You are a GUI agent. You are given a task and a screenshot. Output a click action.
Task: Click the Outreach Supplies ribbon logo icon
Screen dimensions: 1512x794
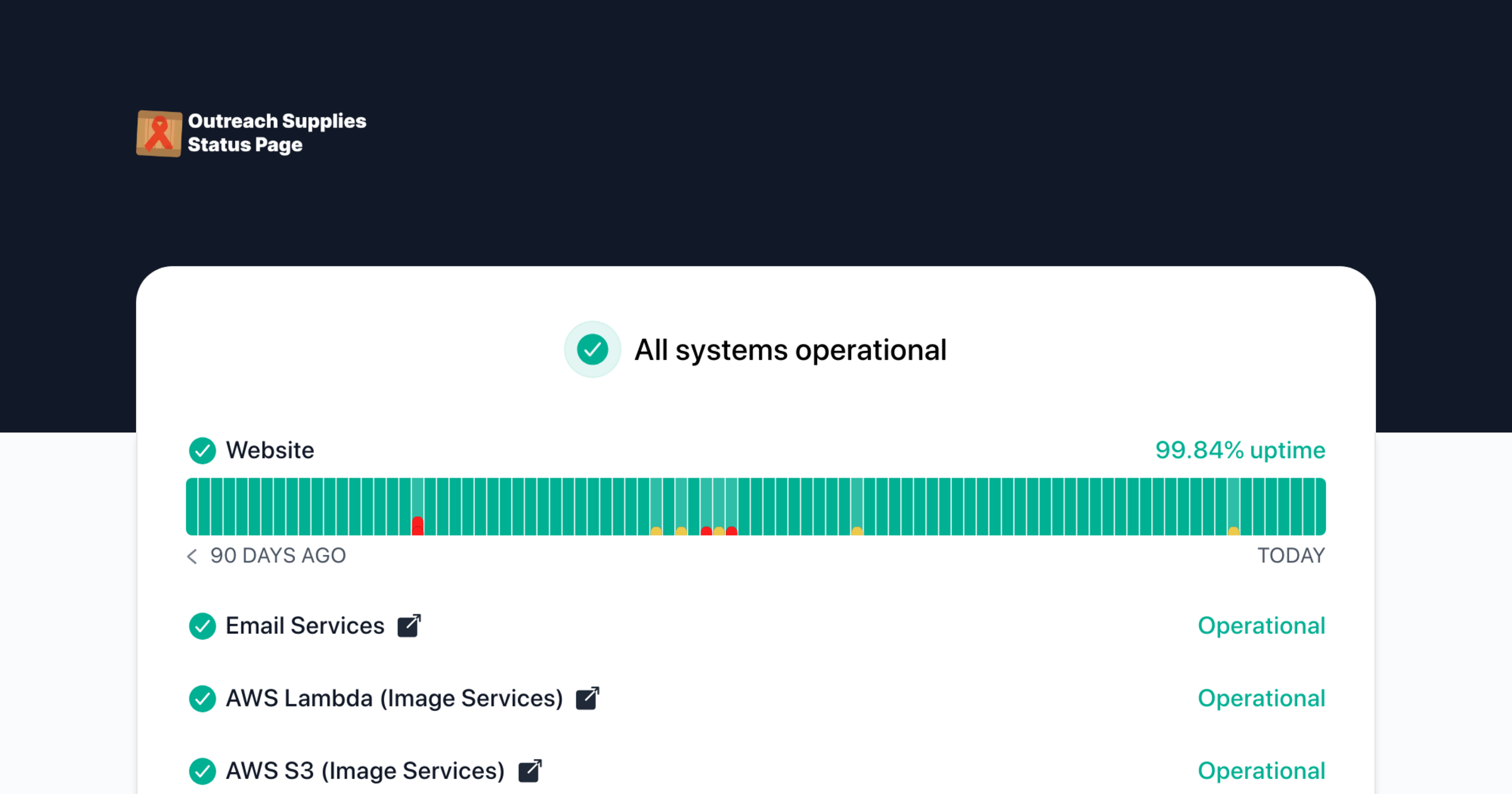pyautogui.click(x=159, y=134)
